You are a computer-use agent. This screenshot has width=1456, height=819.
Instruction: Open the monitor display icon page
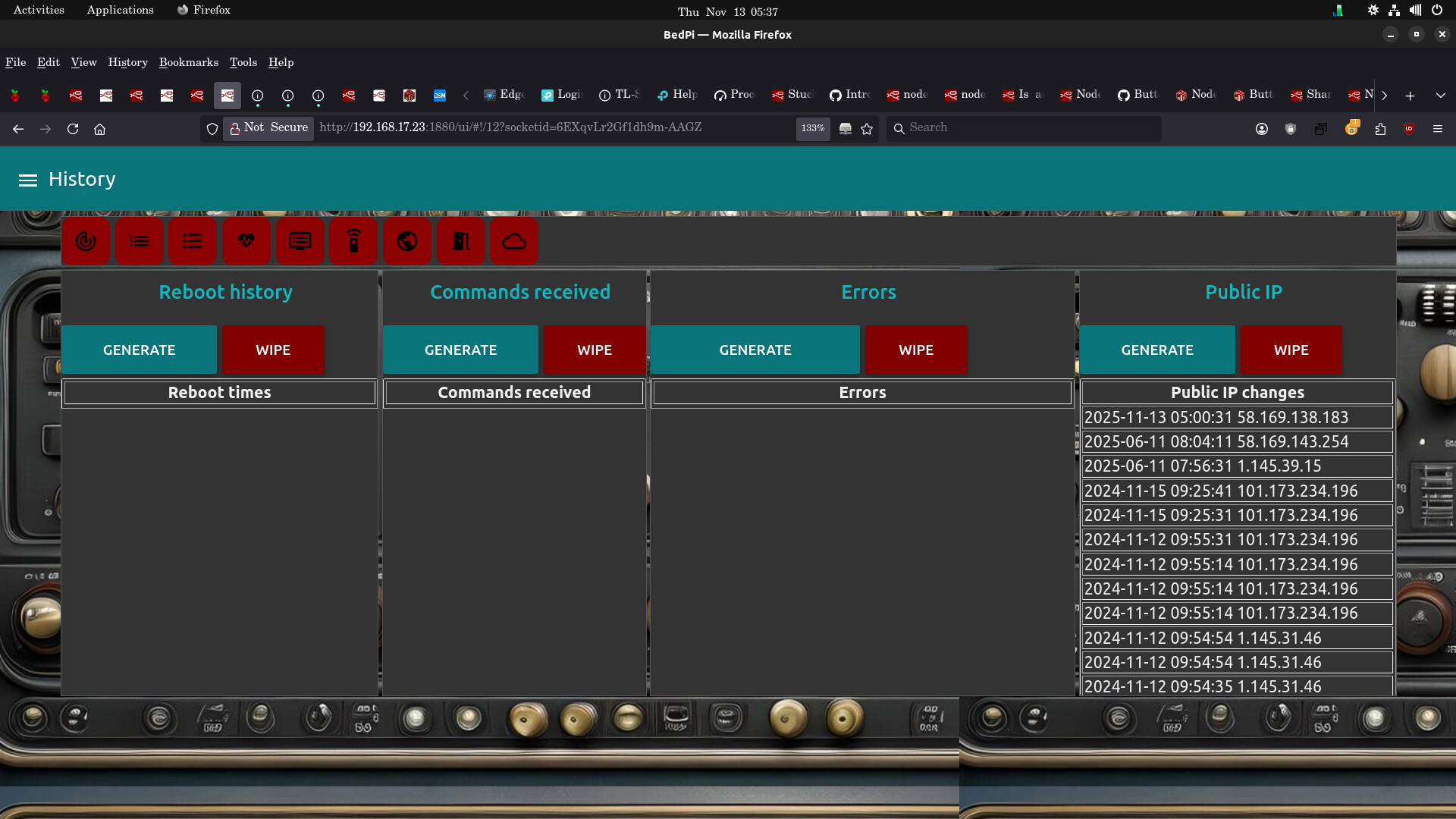pyautogui.click(x=300, y=241)
